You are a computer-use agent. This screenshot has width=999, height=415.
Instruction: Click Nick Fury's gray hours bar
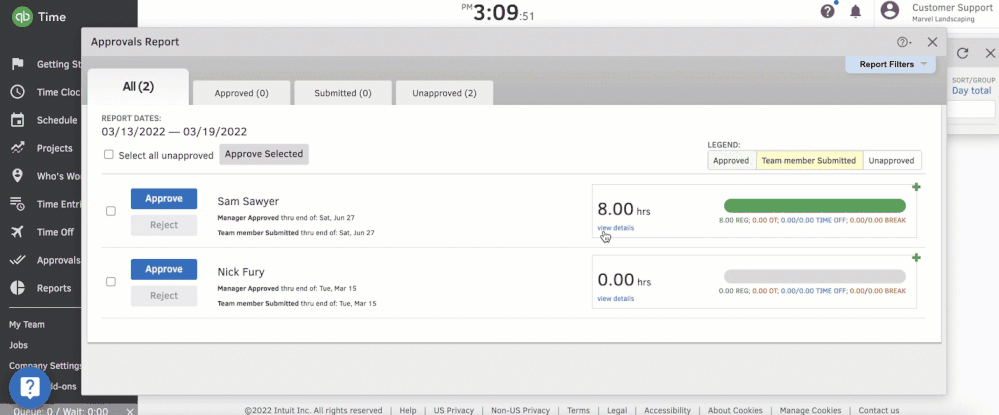(x=815, y=276)
